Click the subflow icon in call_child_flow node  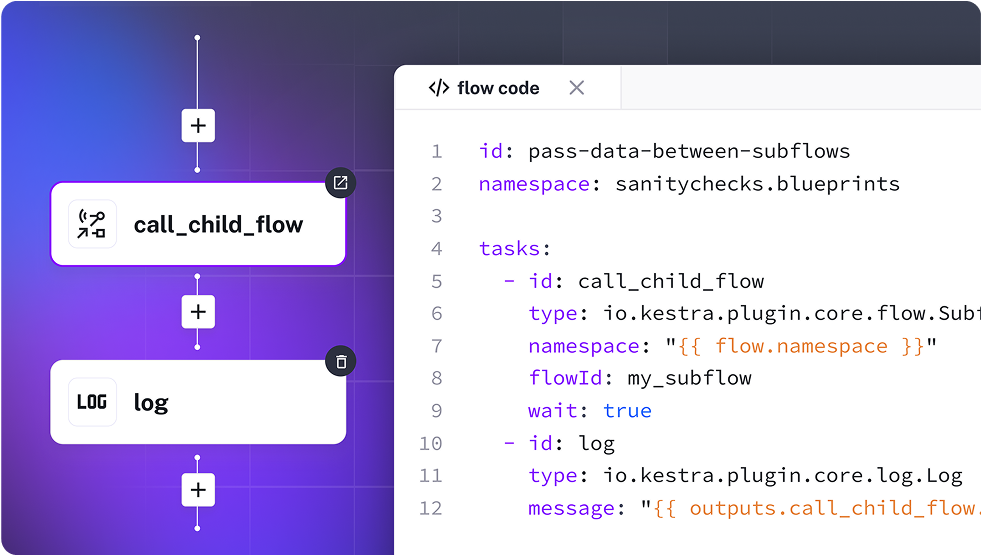(x=92, y=224)
